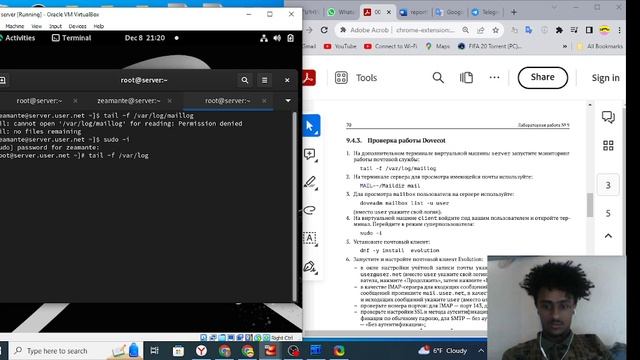The width and height of the screenshot is (640, 360).
Task: Open VirtualBox View menu
Action: pyautogui.click(x=37, y=26)
